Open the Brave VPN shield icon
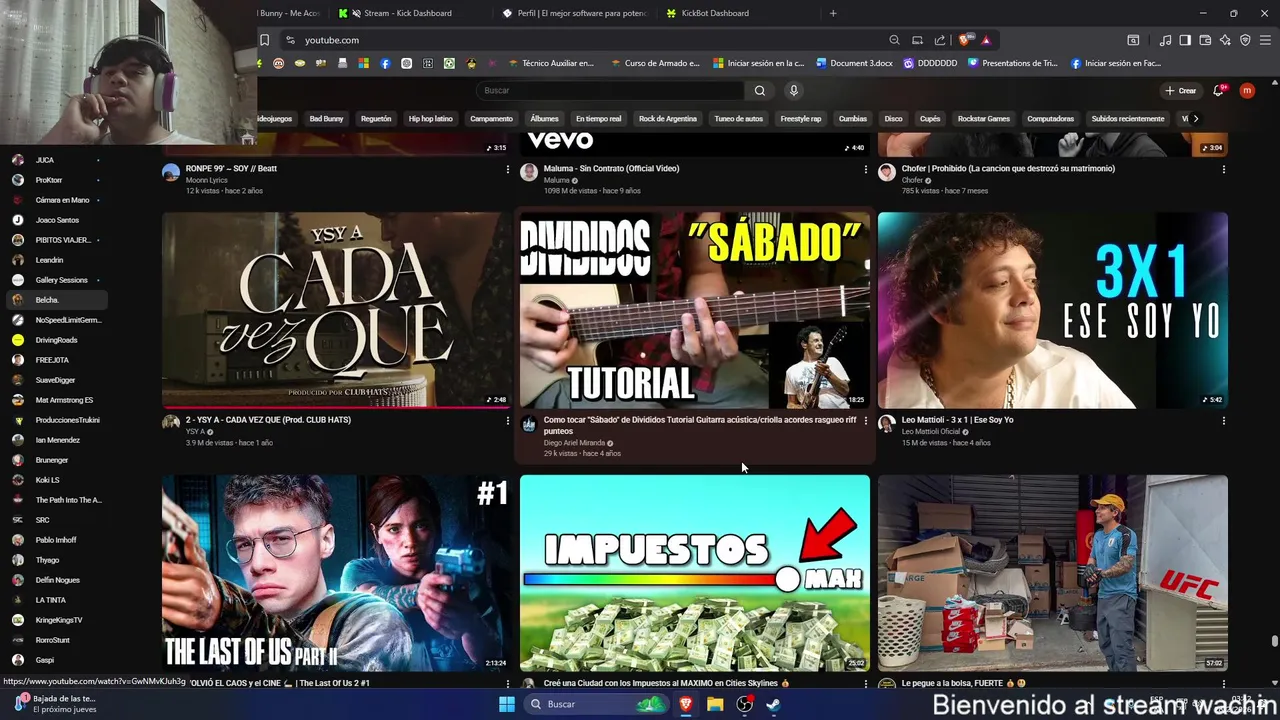Viewport: 1280px width, 720px height. click(x=1245, y=40)
